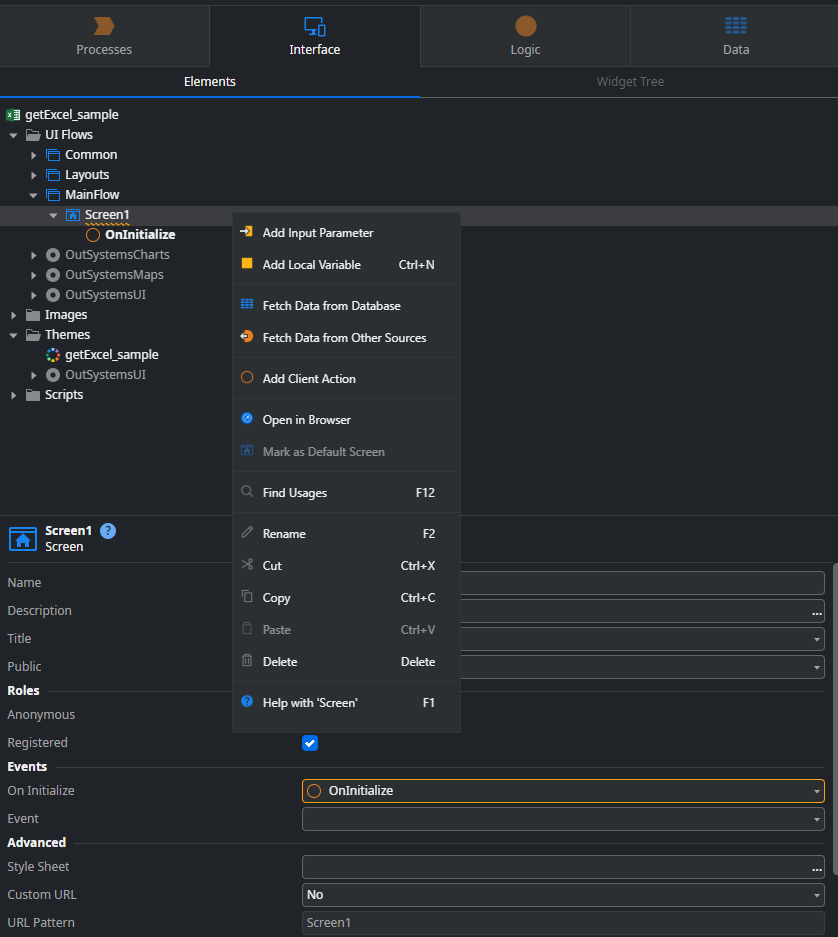Choose Add Local Variable menu item
Viewport: 838px width, 937px height.
(x=346, y=265)
